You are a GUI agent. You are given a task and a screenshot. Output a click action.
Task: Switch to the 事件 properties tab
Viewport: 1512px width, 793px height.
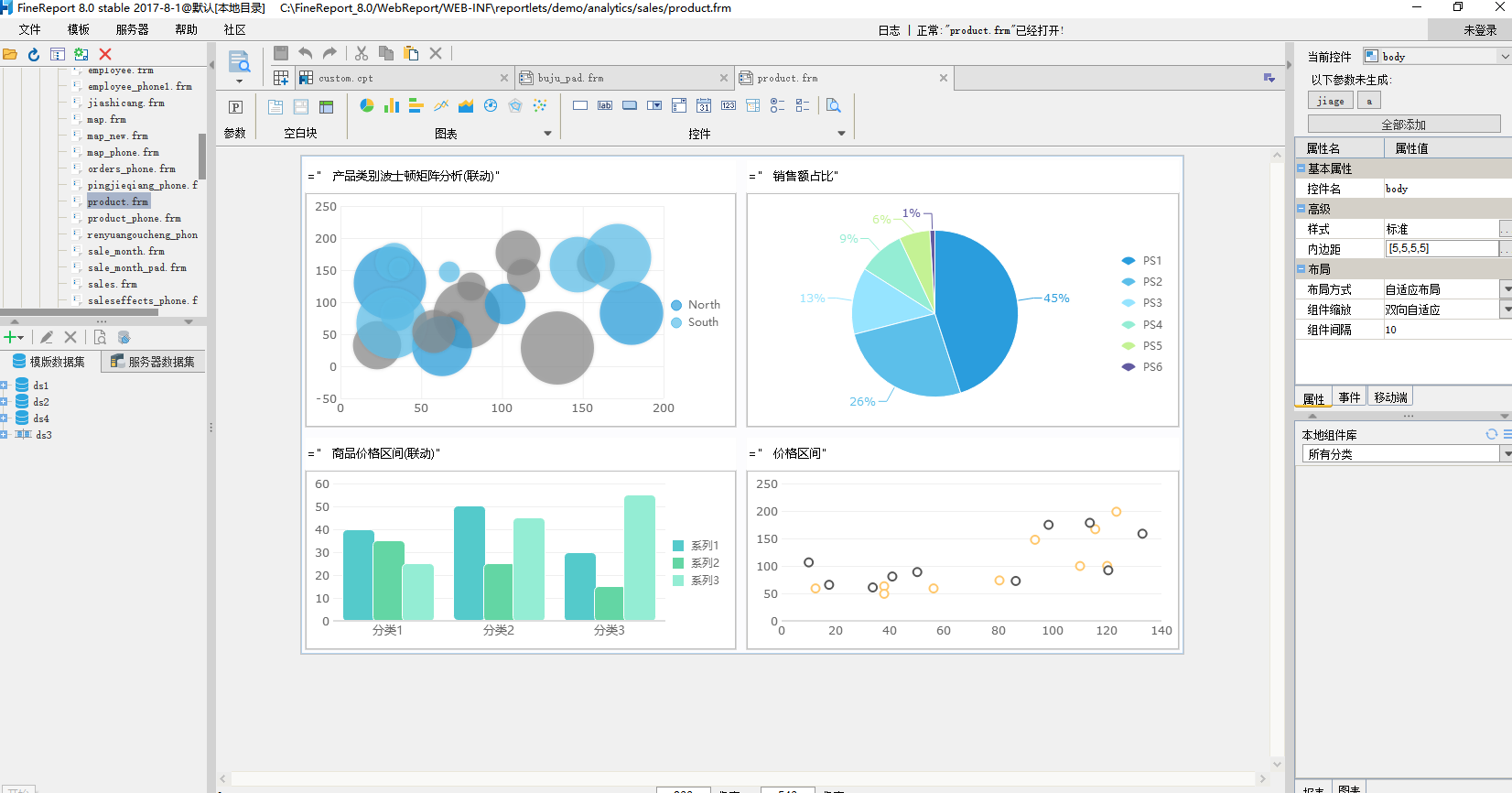tap(1349, 397)
